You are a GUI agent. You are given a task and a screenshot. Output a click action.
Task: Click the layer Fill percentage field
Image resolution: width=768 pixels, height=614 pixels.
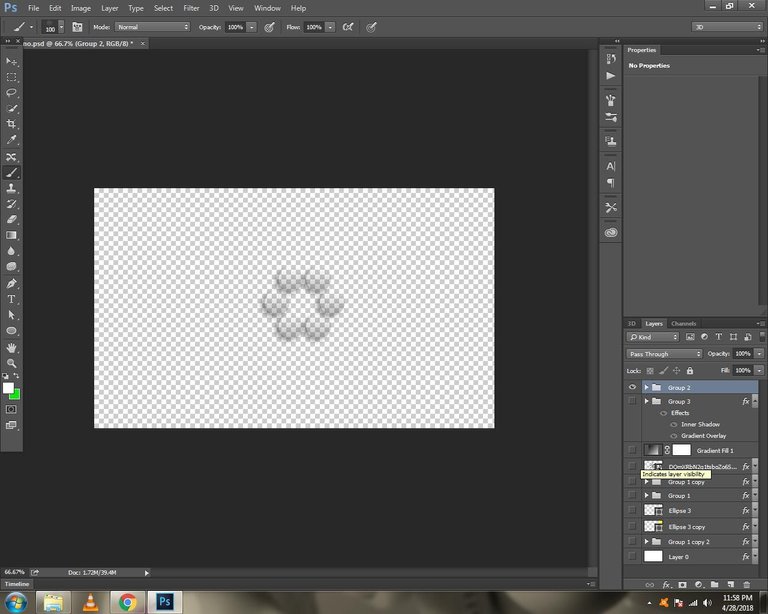(743, 370)
